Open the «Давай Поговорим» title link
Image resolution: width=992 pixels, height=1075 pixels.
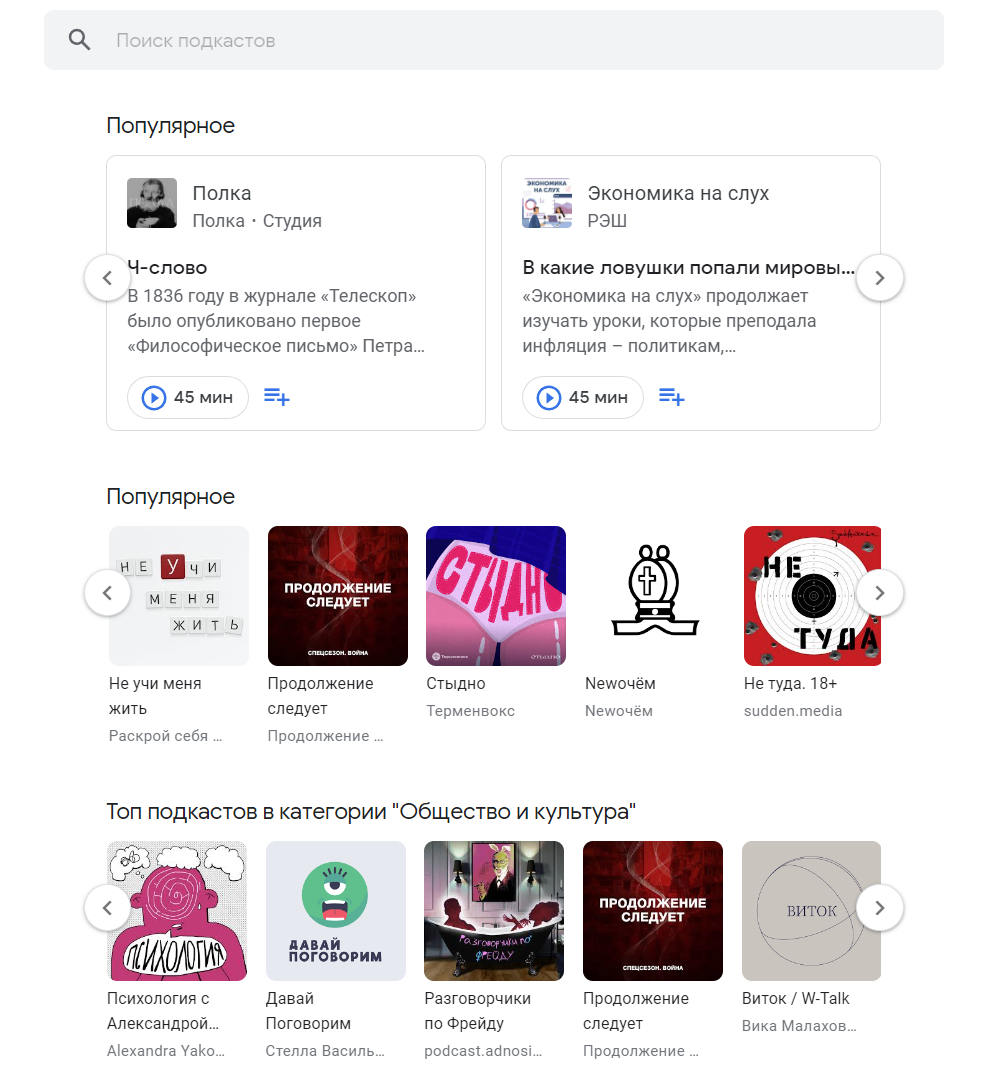(x=308, y=1011)
